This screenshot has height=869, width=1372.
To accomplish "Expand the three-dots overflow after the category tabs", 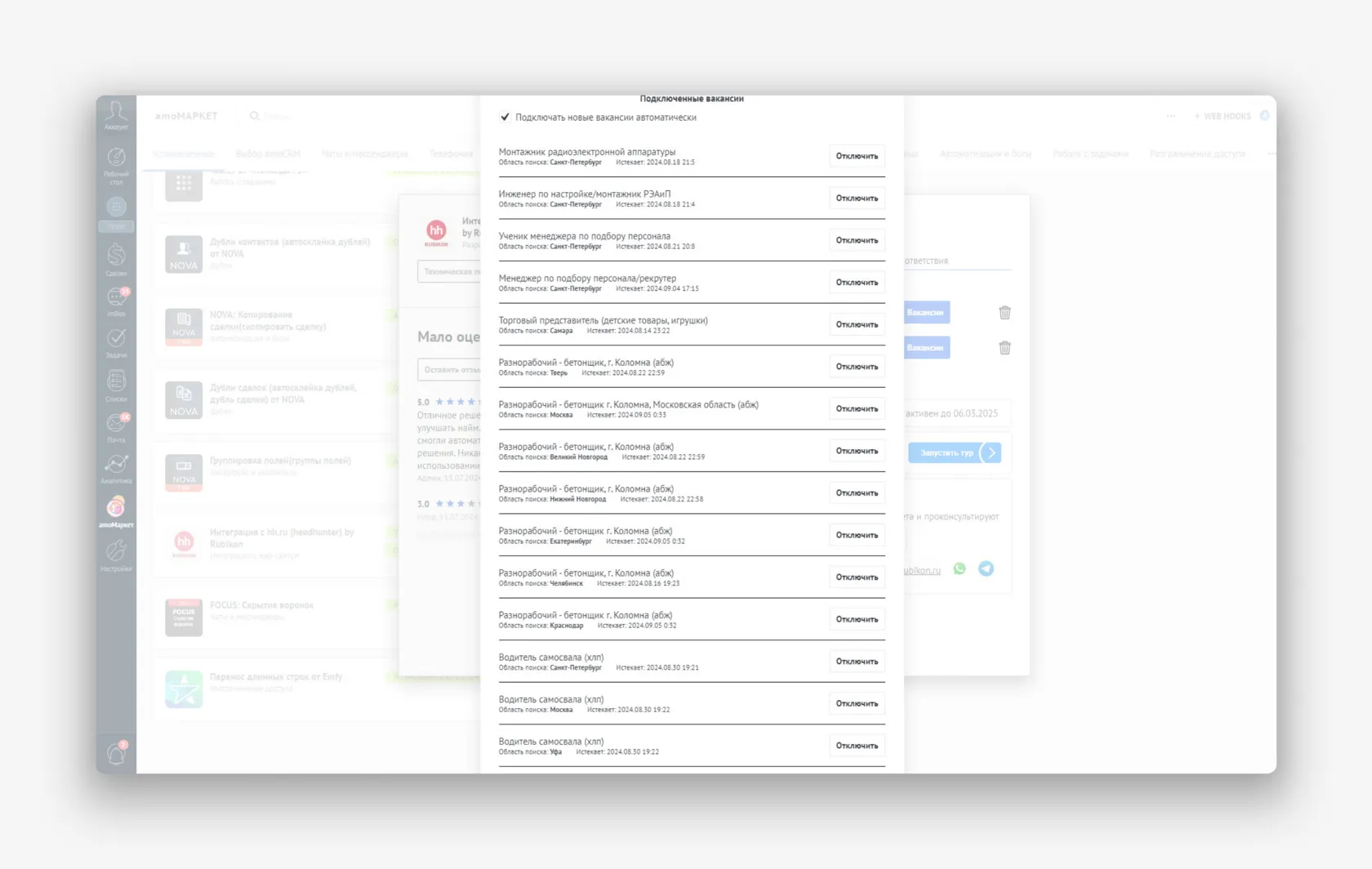I will [x=1271, y=154].
